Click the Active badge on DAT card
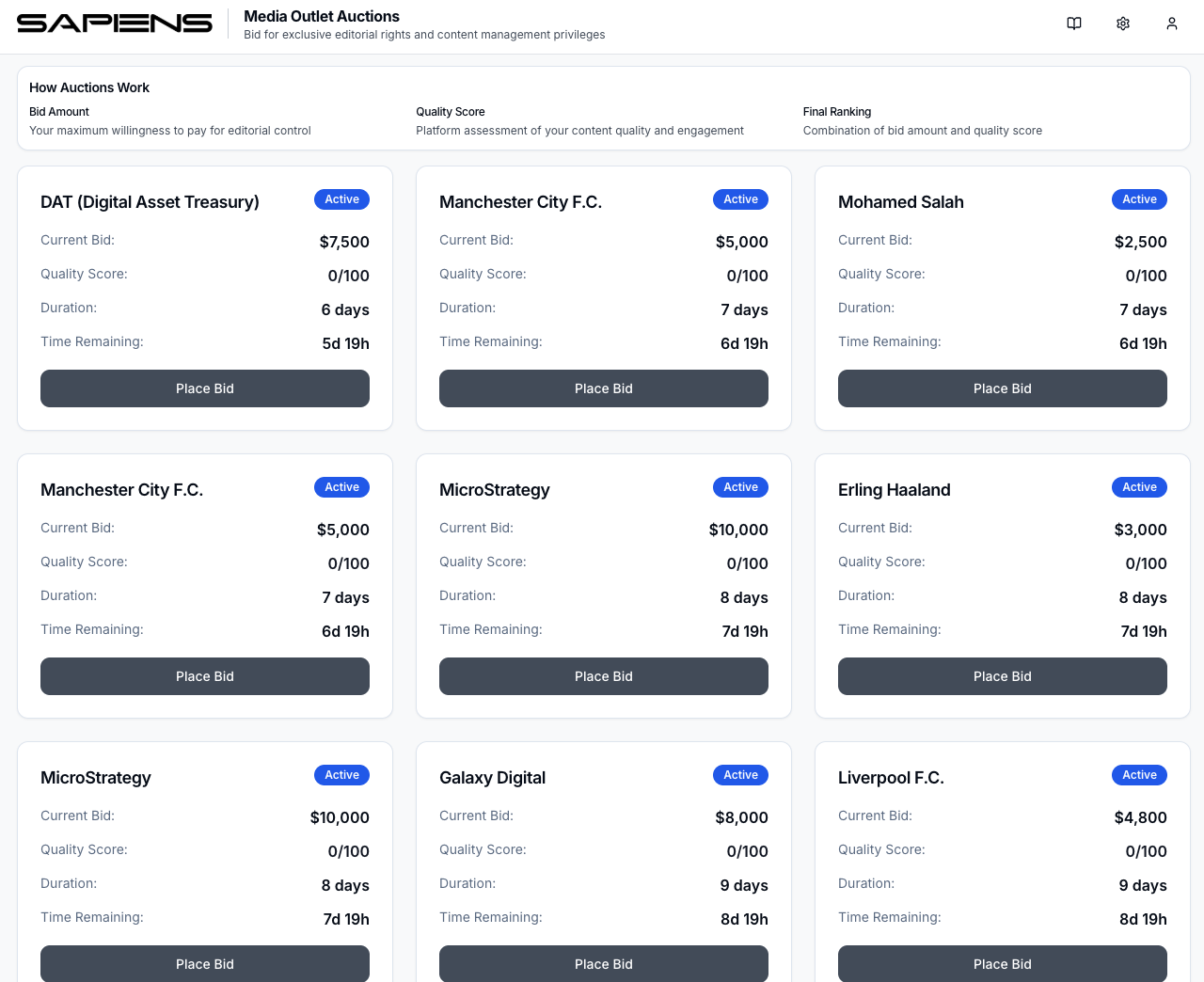Viewport: 1204px width, 982px height. (x=341, y=199)
